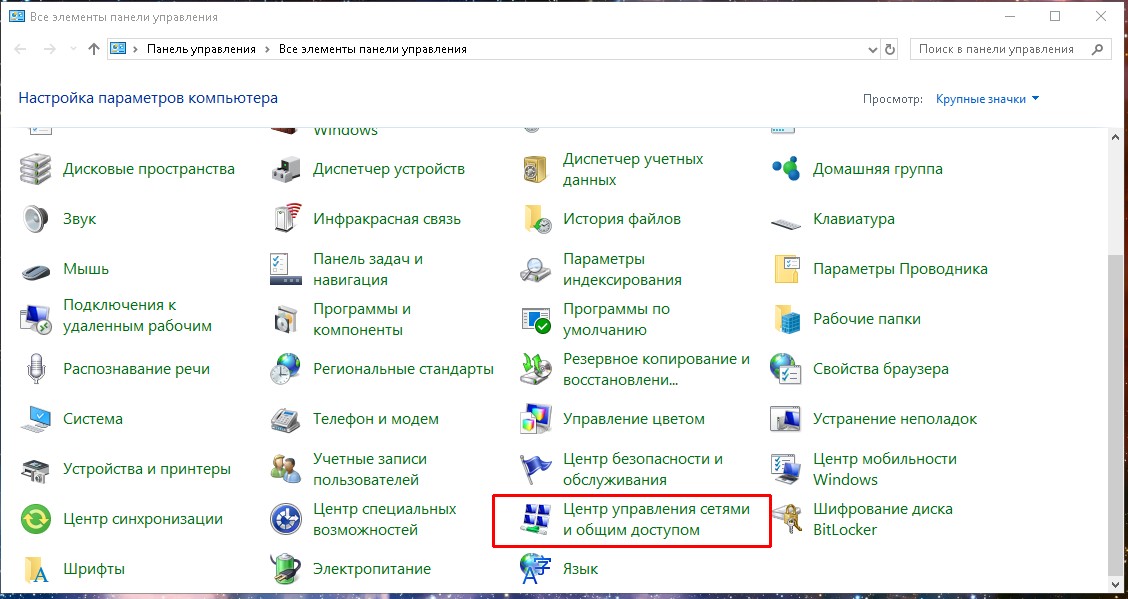
Task: Open Программы по умолчанию icon
Action: coord(535,319)
